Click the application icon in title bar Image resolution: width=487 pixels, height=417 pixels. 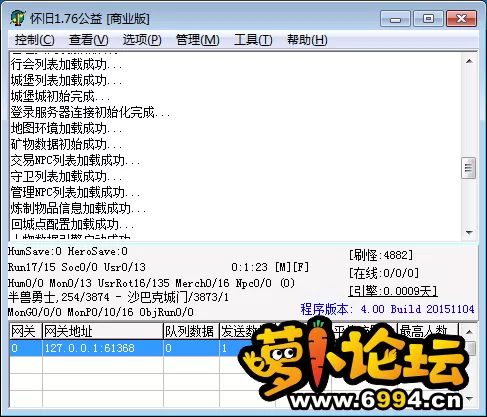pyautogui.click(x=17, y=18)
